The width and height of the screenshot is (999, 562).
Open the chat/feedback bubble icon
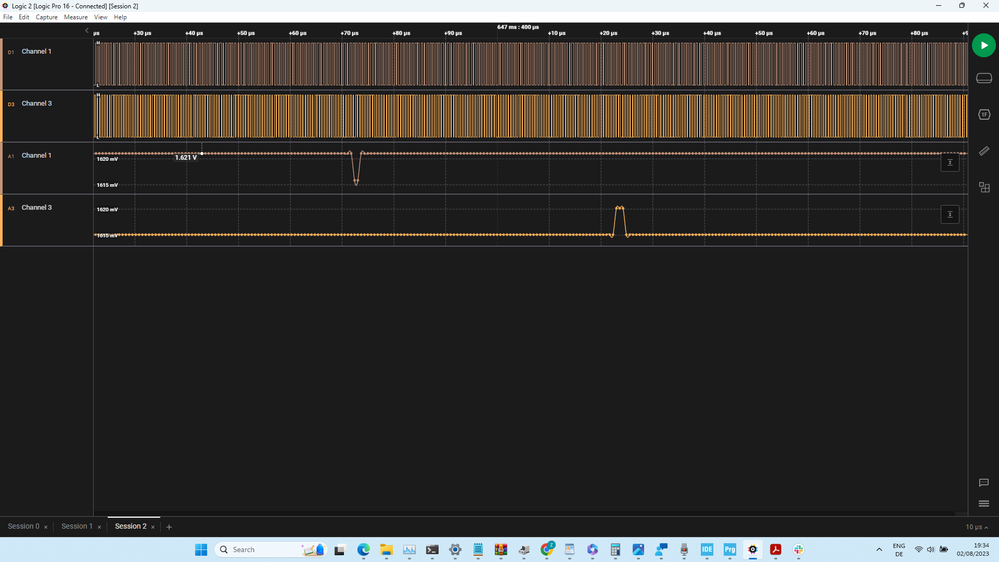984,482
